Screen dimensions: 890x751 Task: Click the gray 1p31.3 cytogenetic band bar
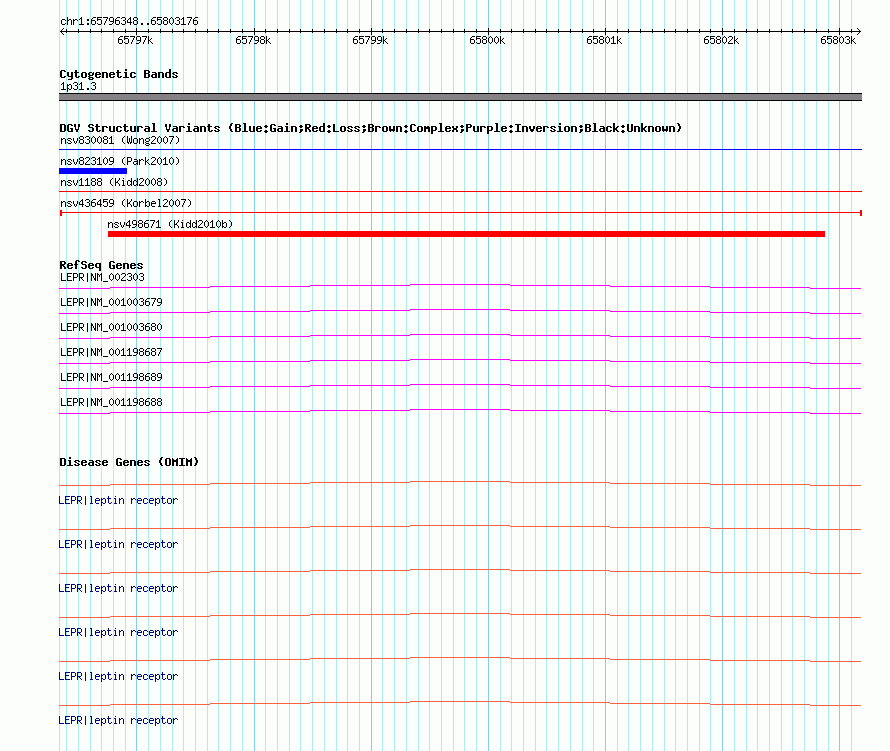point(460,97)
